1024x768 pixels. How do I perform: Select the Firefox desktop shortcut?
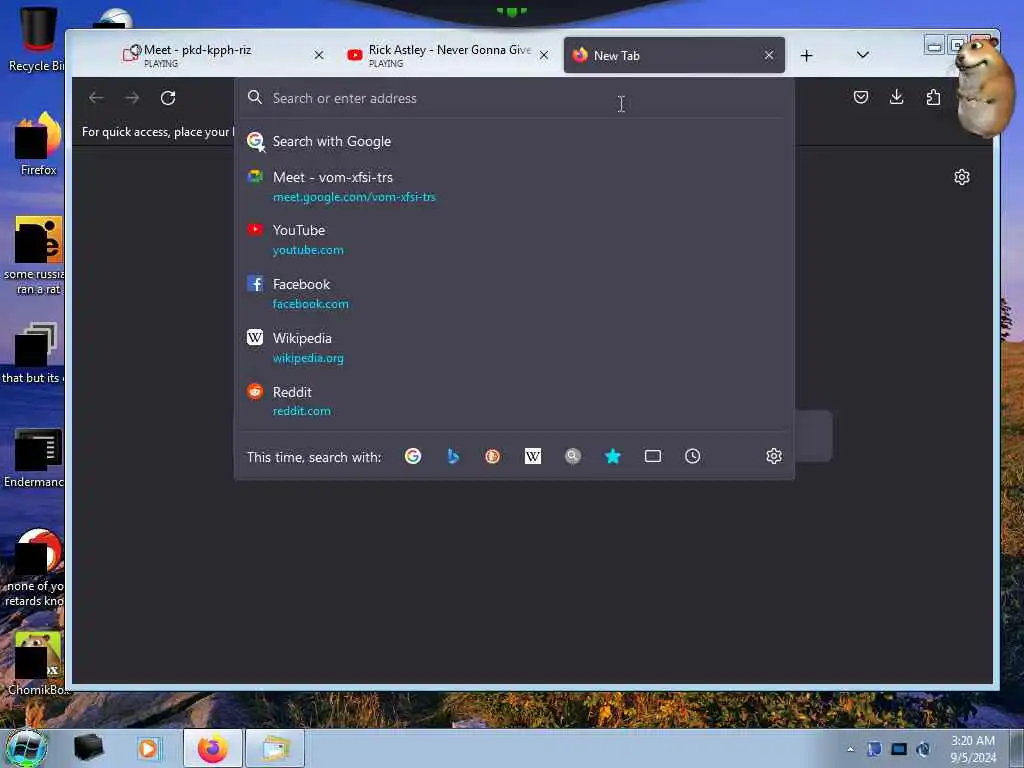38,144
